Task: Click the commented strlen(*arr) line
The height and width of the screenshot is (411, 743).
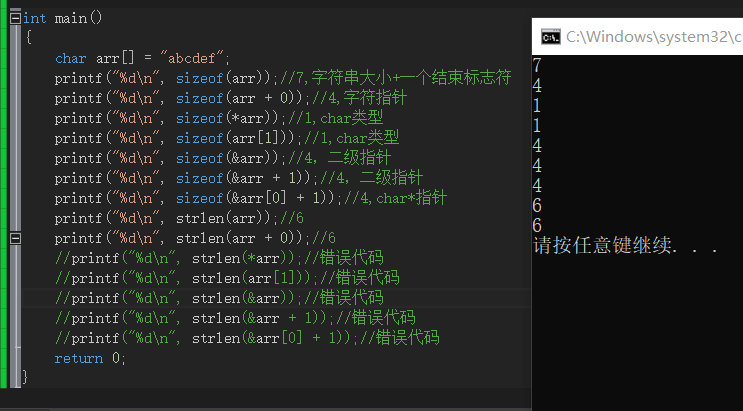Action: (x=219, y=258)
